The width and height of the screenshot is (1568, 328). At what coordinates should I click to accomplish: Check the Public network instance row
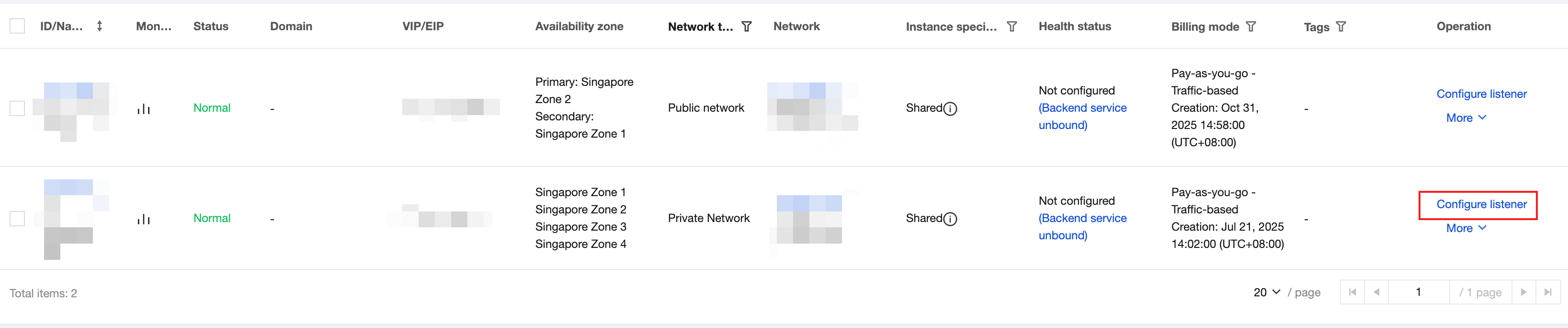(x=17, y=108)
